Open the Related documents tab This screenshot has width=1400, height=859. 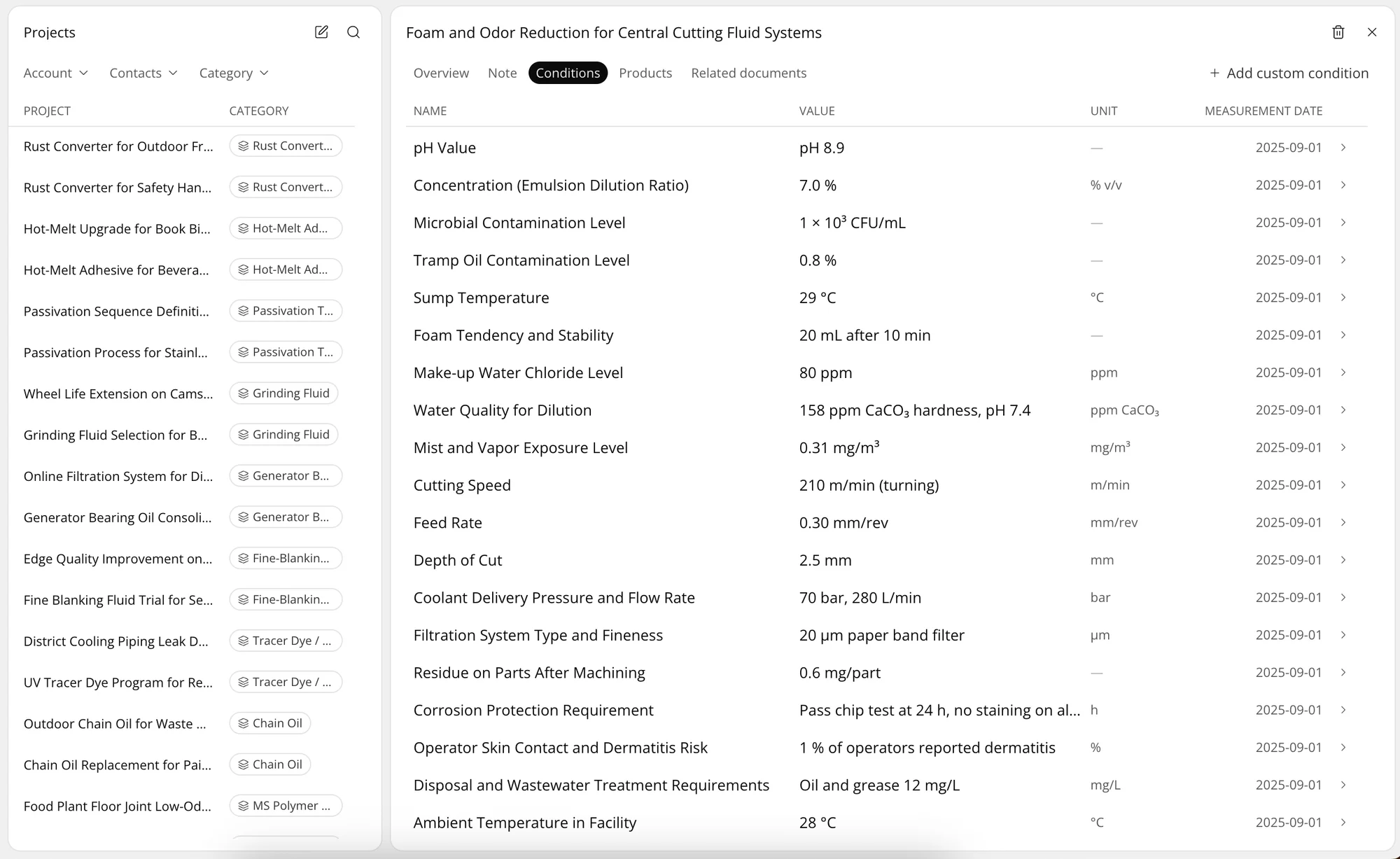[748, 73]
